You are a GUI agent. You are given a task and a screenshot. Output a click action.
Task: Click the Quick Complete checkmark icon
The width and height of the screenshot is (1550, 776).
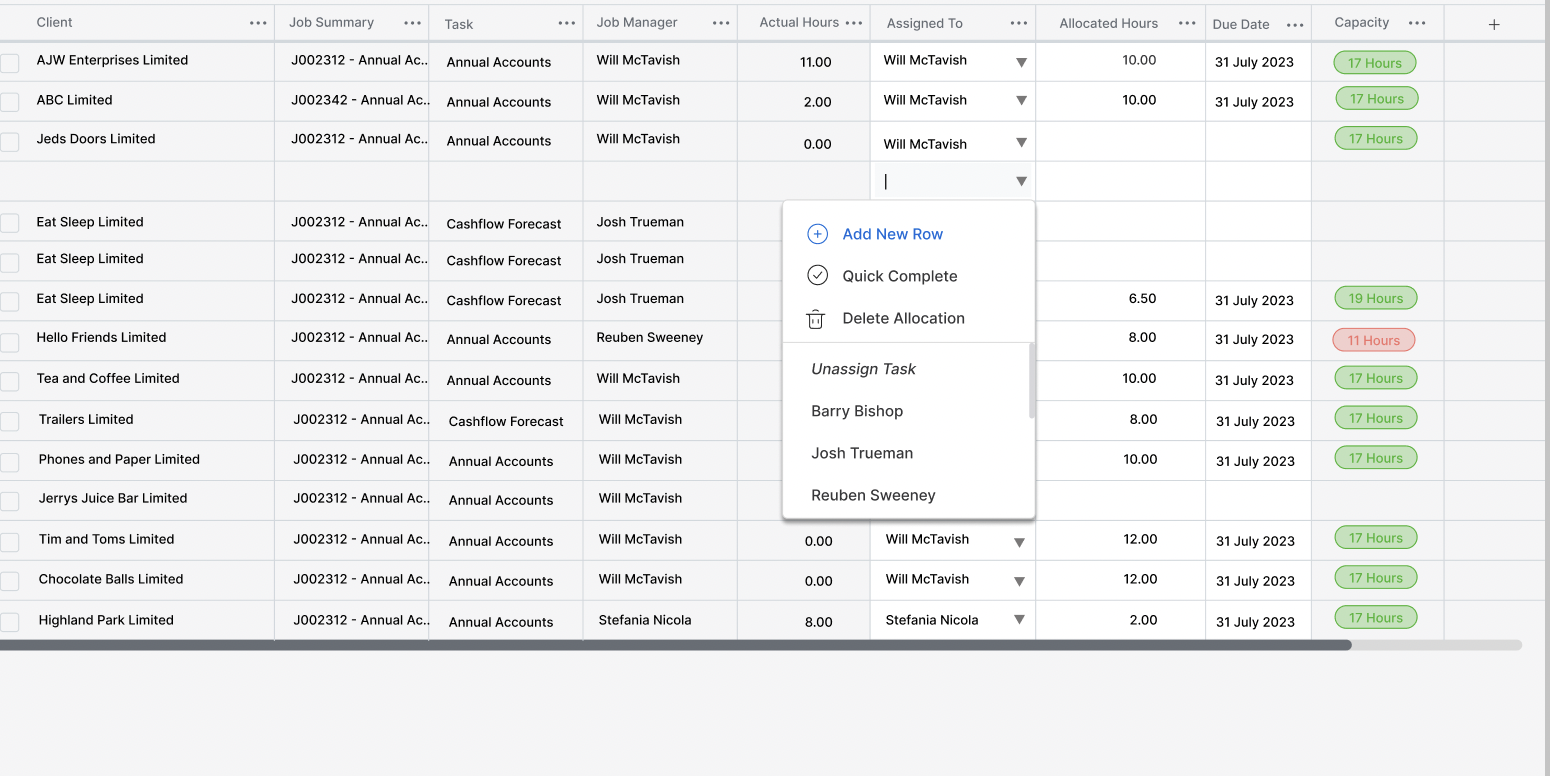(817, 275)
